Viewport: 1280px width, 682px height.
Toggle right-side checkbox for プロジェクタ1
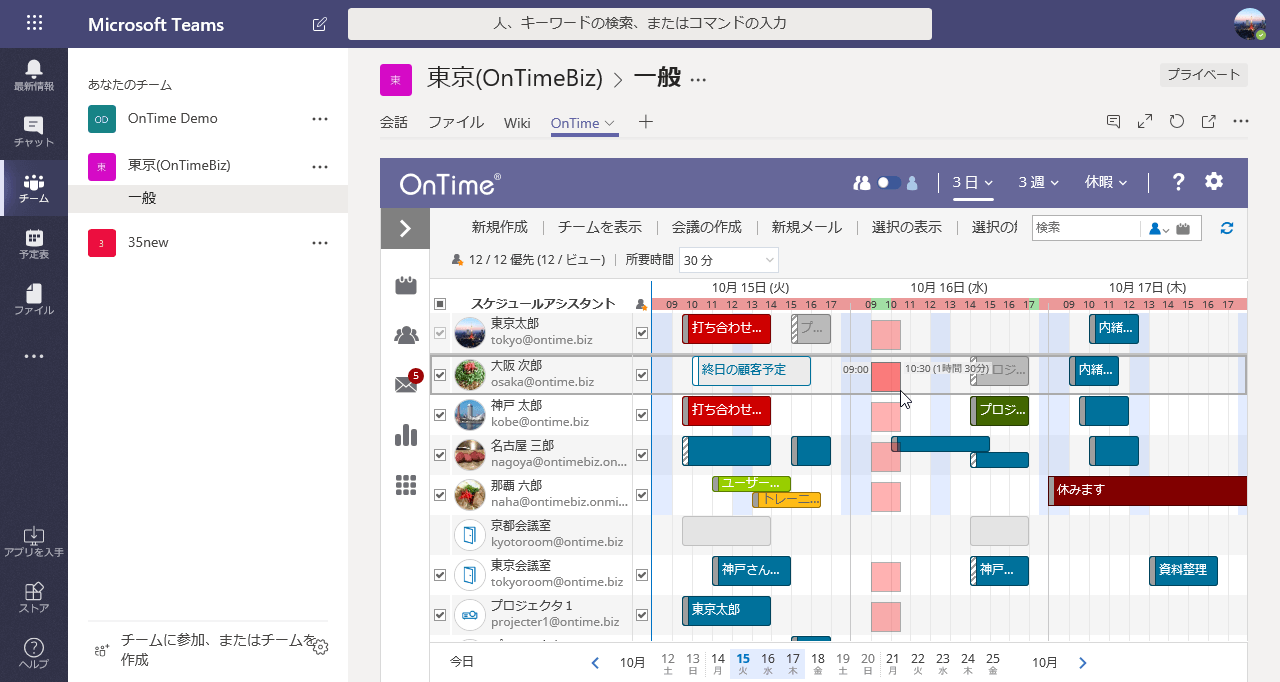click(x=642, y=615)
